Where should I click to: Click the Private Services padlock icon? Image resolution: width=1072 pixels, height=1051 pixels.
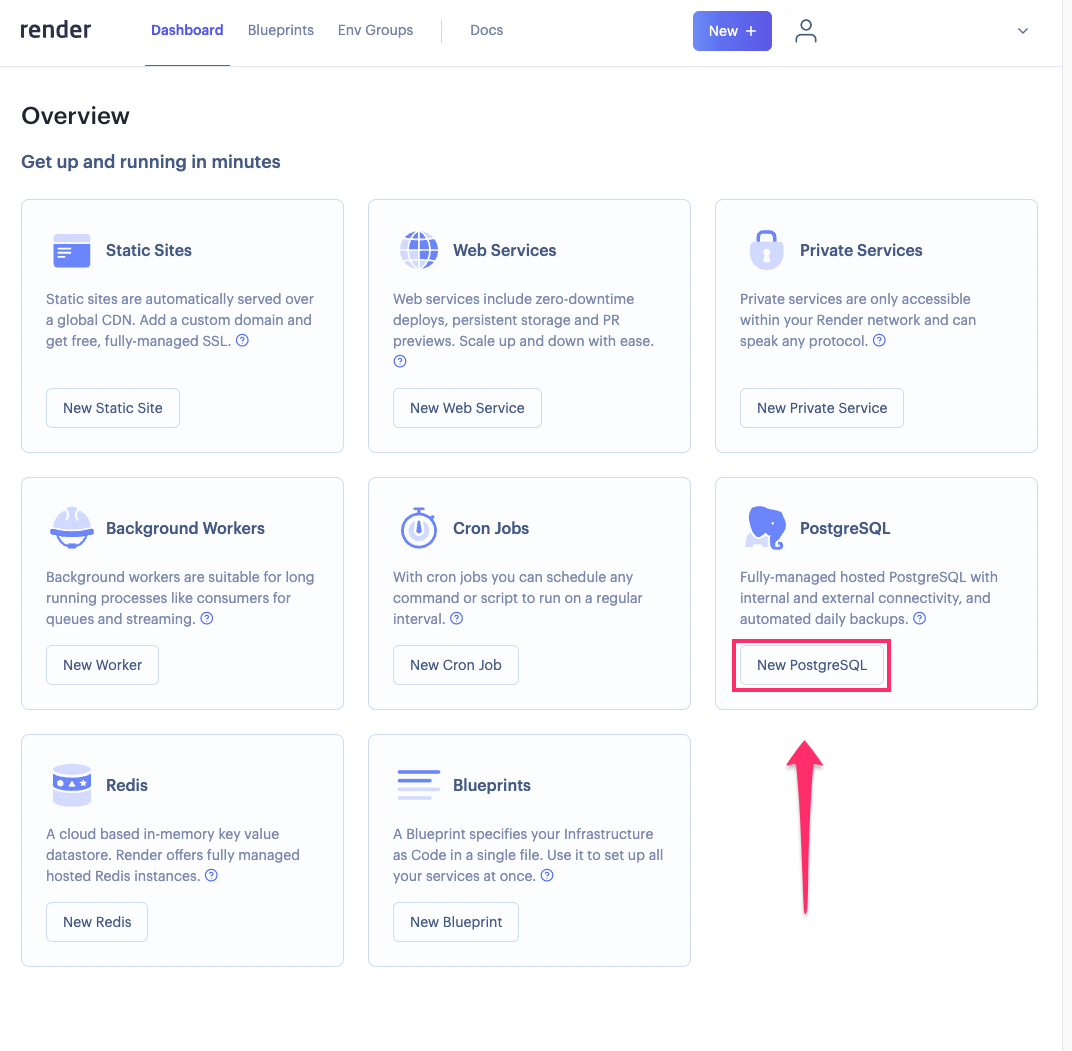pos(766,250)
